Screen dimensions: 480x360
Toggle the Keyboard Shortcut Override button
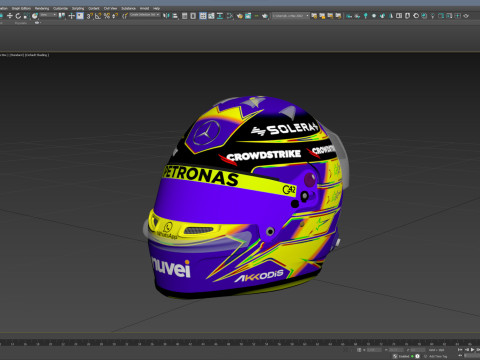tap(80, 16)
